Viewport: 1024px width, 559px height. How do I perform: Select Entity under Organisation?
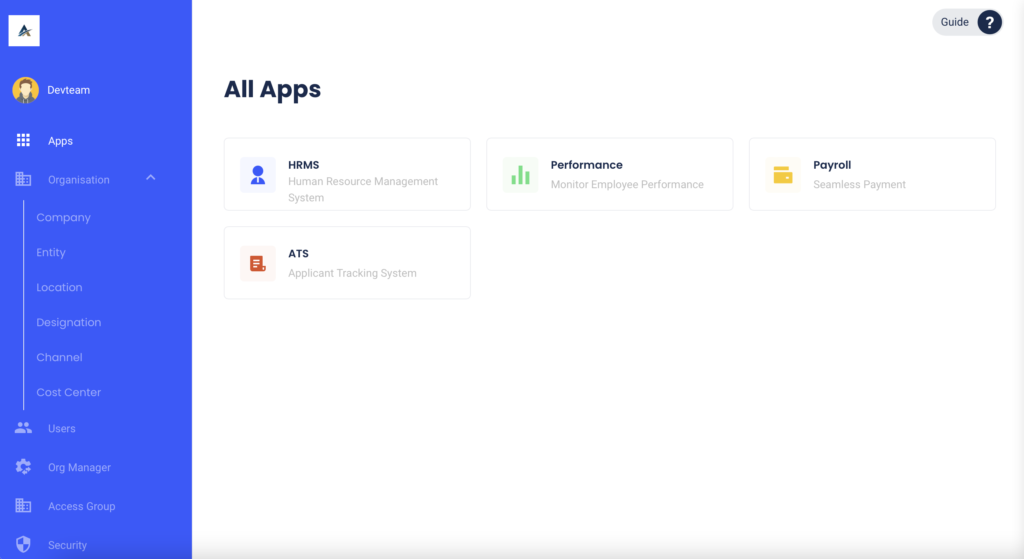pos(51,253)
